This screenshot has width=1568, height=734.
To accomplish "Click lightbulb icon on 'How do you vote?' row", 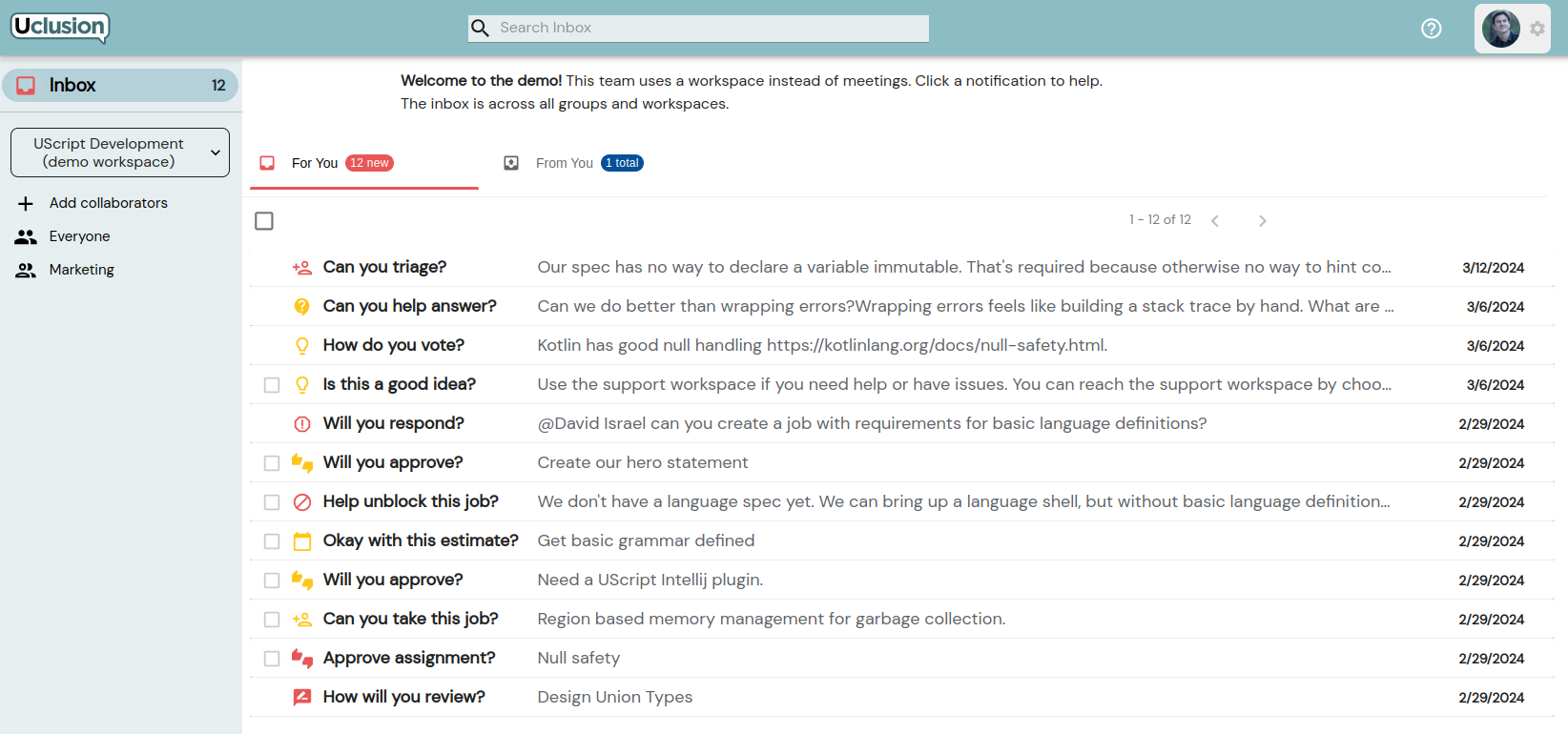I will [x=302, y=346].
